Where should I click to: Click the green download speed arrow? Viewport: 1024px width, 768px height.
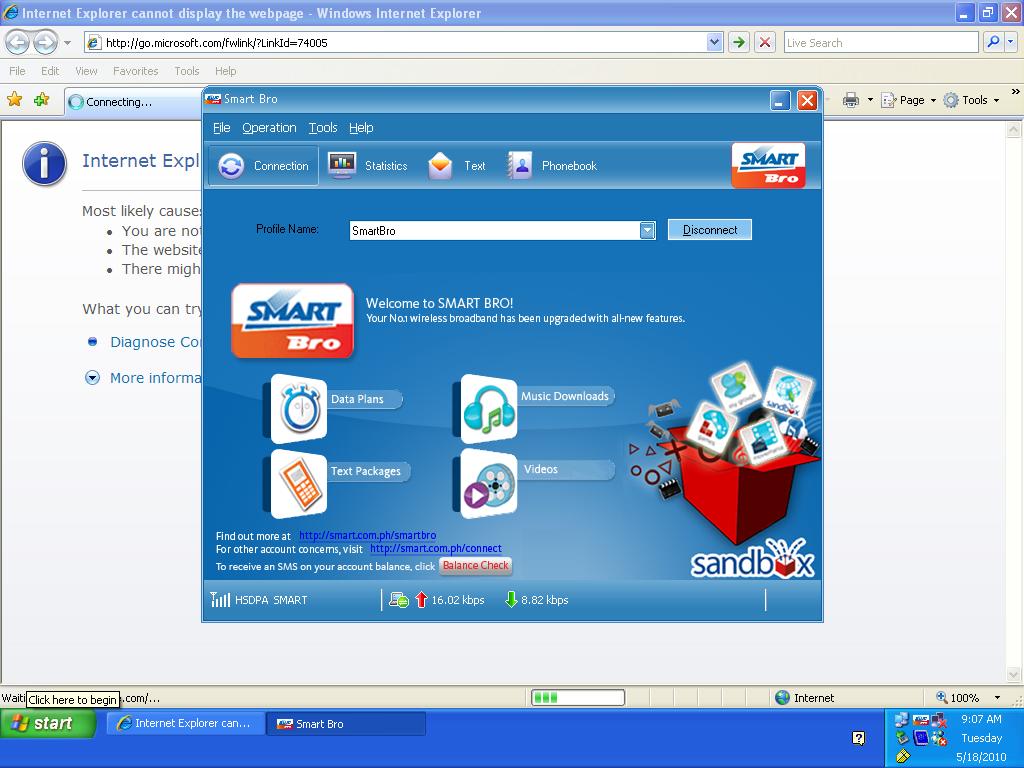pyautogui.click(x=511, y=600)
